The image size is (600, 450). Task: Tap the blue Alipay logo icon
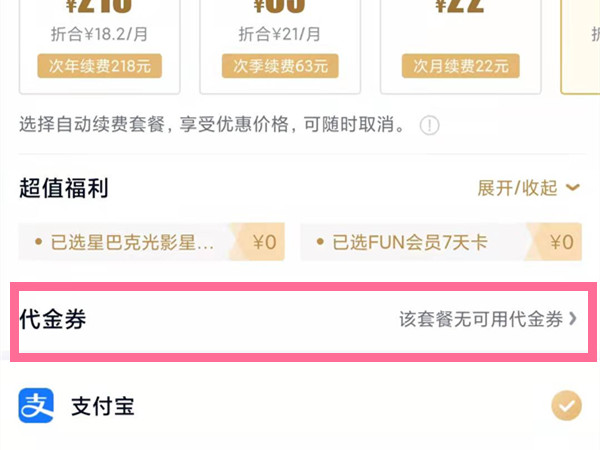37,406
